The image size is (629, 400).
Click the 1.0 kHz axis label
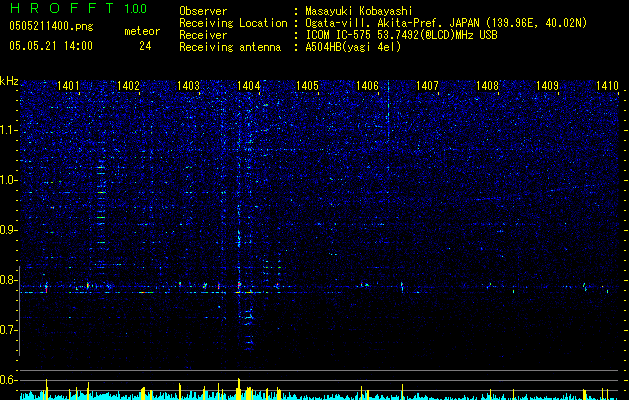[x=8, y=180]
